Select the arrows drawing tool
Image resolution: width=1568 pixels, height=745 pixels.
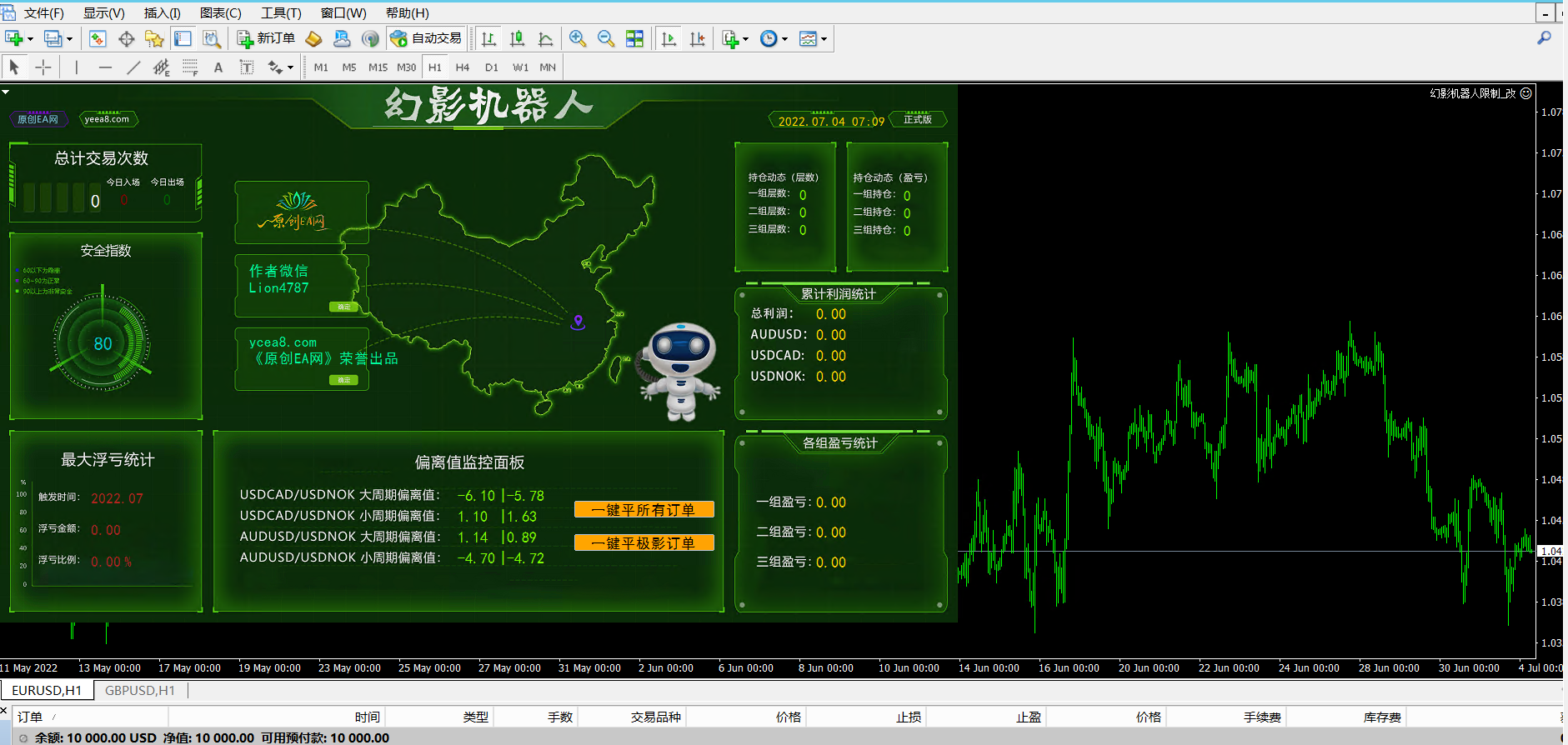point(275,67)
